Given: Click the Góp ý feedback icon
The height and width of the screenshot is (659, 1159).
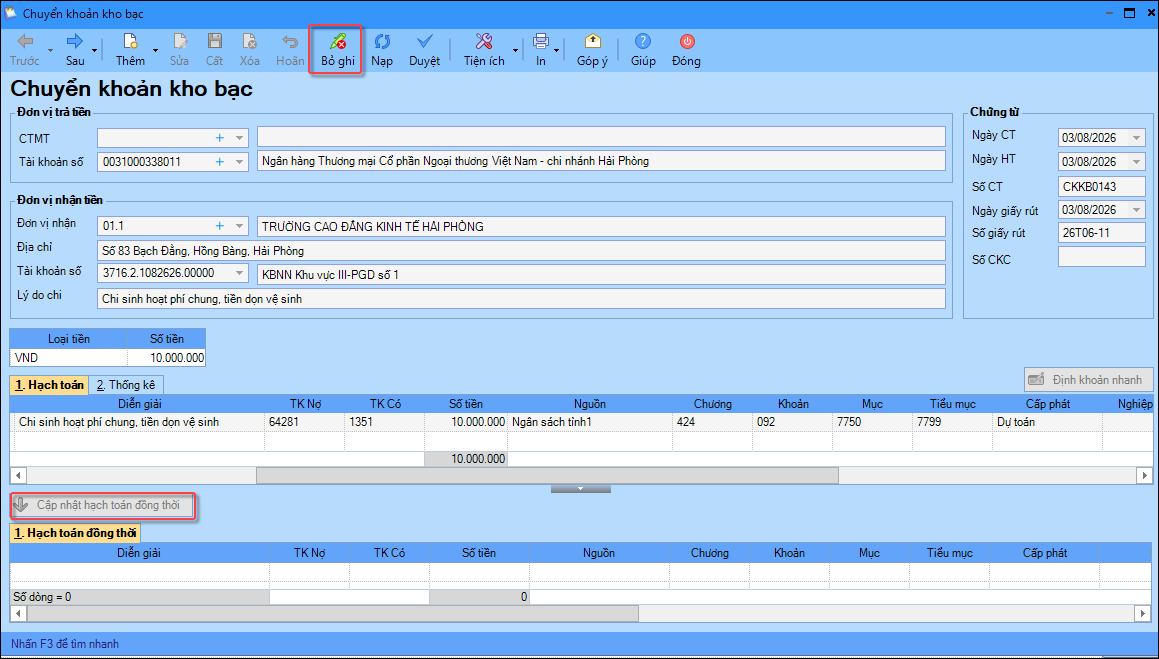Looking at the screenshot, I should (x=592, y=41).
